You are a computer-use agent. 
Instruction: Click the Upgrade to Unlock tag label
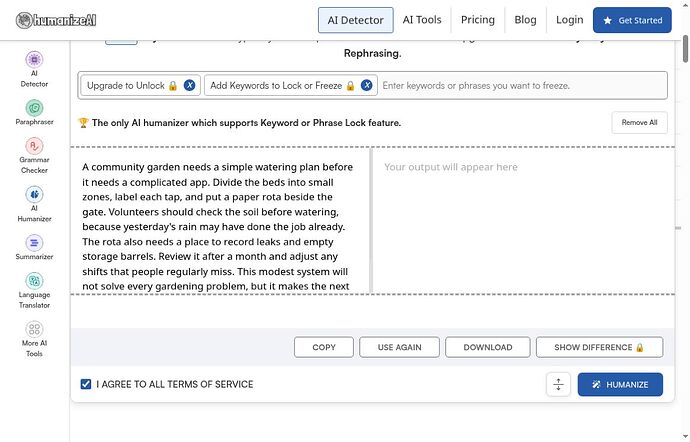(x=126, y=85)
